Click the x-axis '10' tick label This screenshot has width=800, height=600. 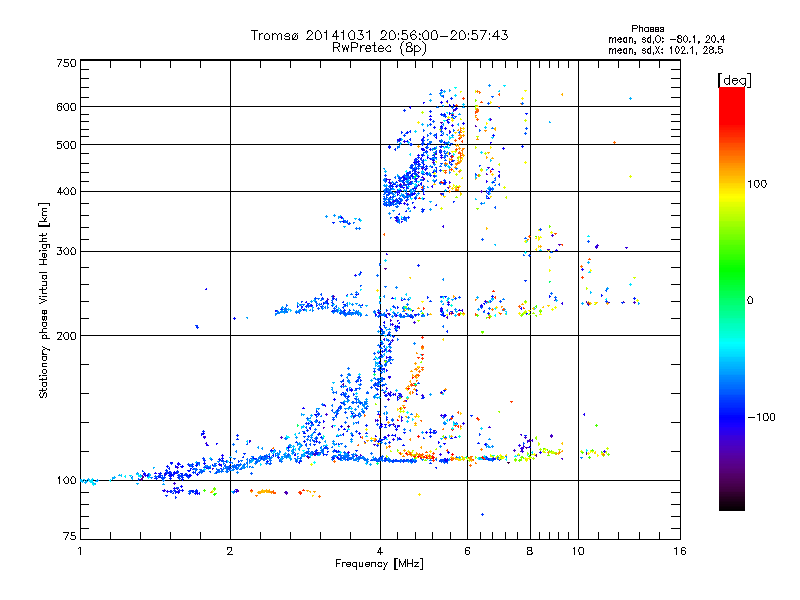click(578, 551)
